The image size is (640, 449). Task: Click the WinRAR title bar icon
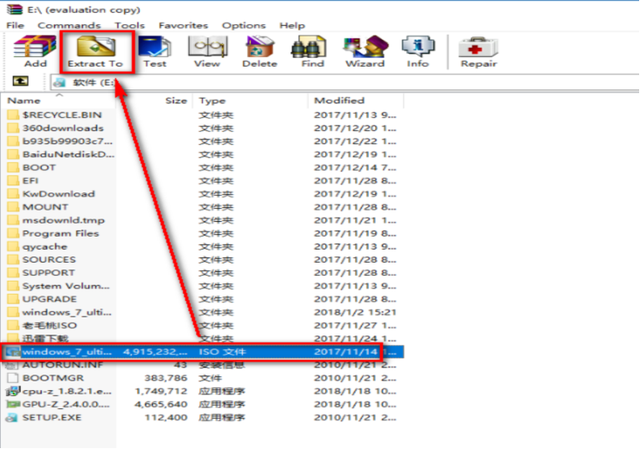14,9
